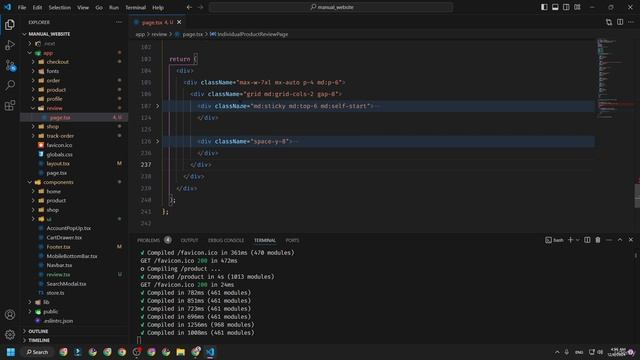Close the page.tsx editor tab
640x360 pixels.
tap(179, 22)
